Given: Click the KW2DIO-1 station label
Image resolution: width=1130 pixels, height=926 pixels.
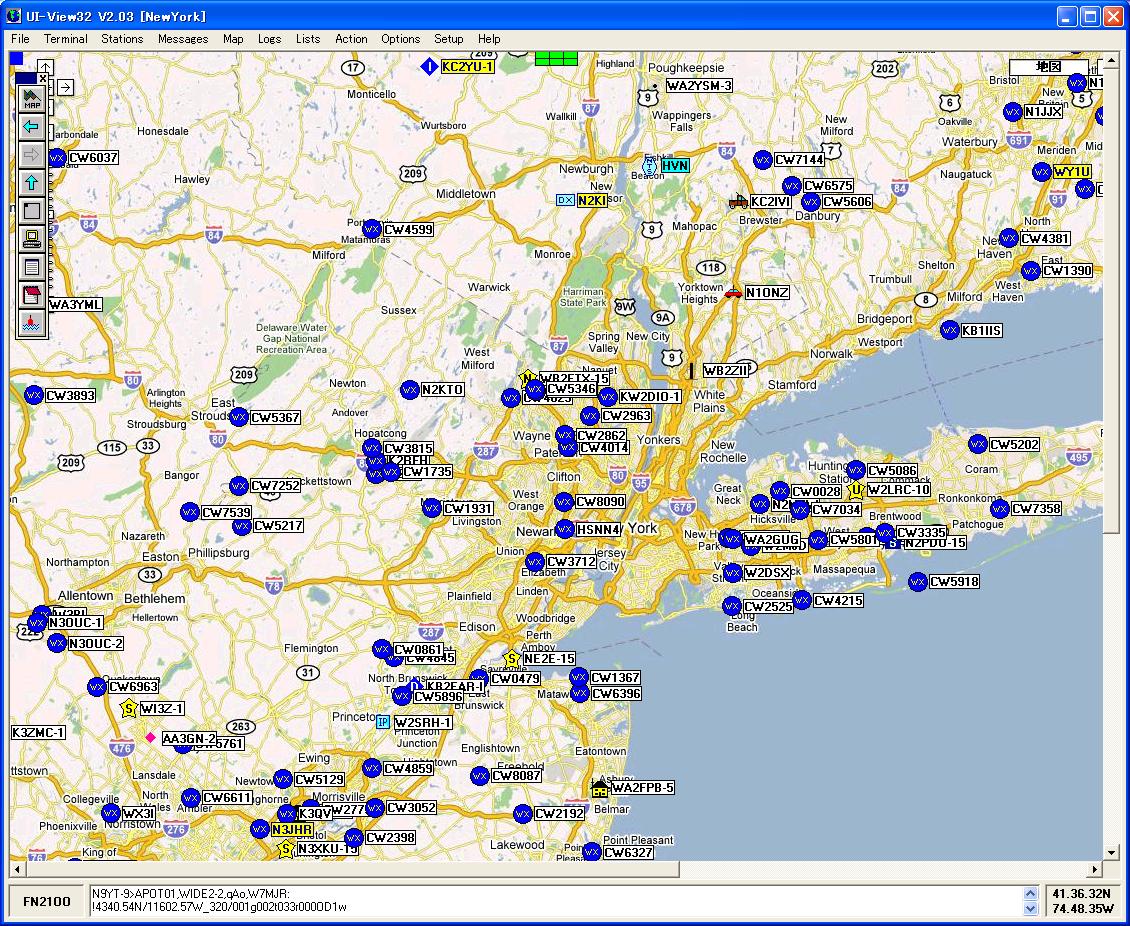Looking at the screenshot, I should pyautogui.click(x=650, y=396).
